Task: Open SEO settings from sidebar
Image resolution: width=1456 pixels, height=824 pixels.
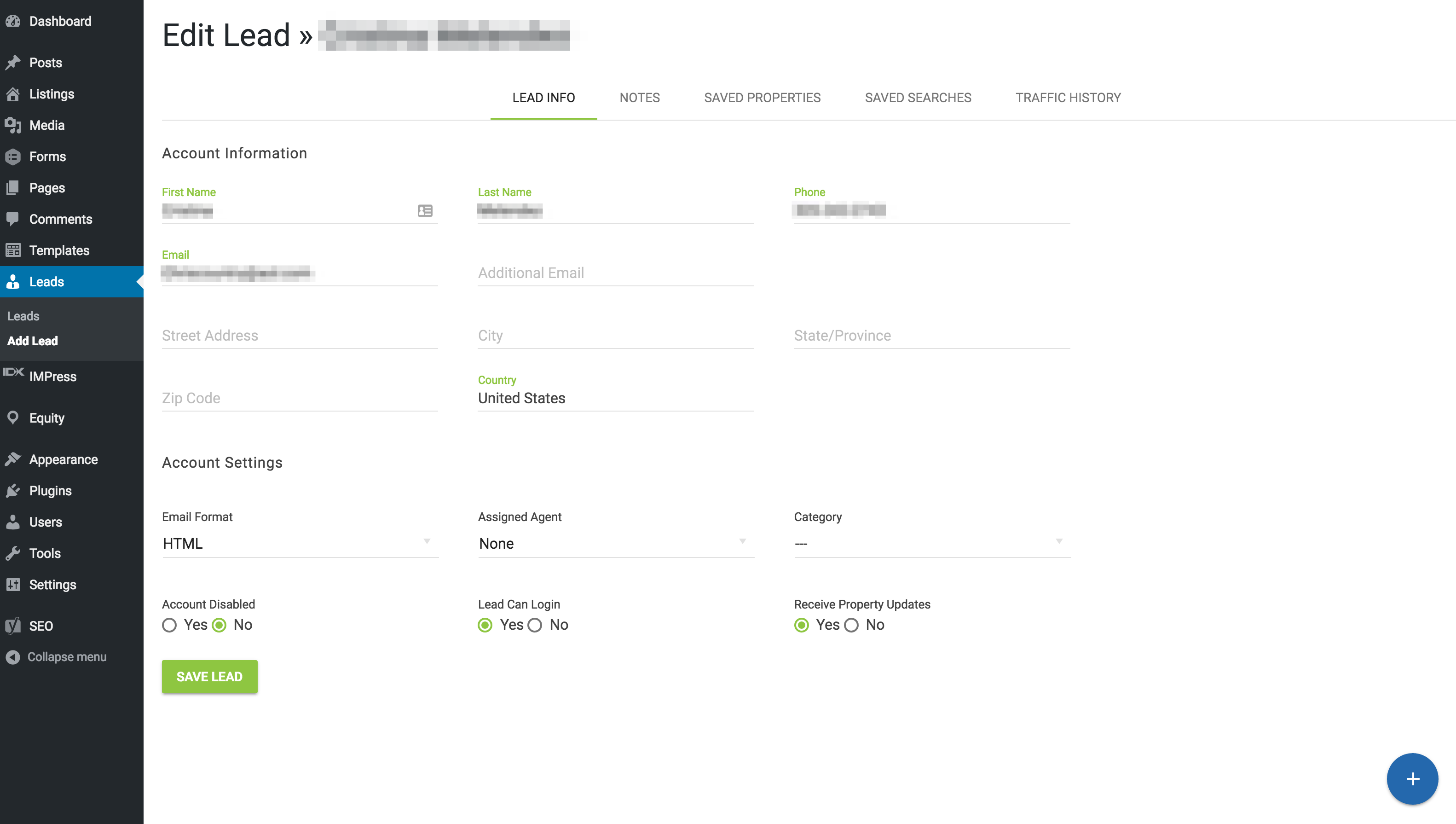Action: pos(40,625)
